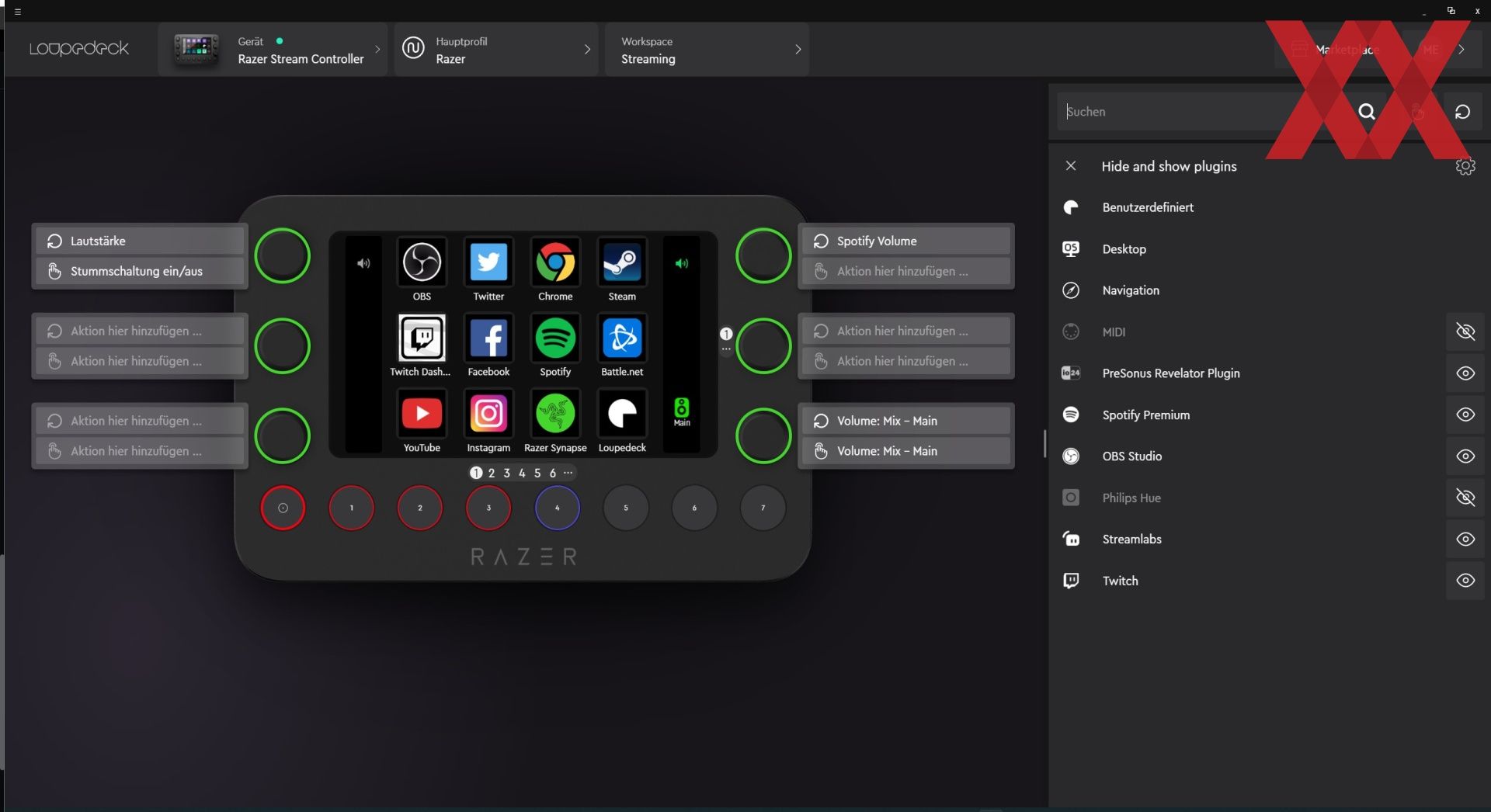Click the top right green volume icon

tap(682, 263)
